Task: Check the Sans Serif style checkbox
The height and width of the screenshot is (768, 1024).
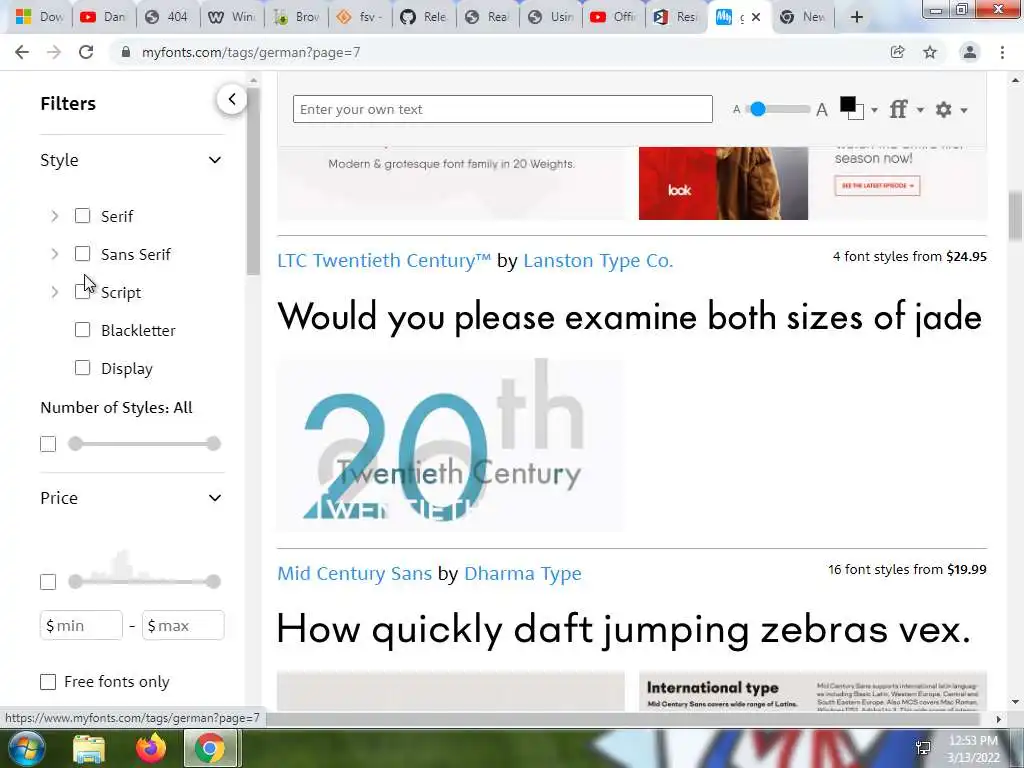Action: (x=82, y=253)
